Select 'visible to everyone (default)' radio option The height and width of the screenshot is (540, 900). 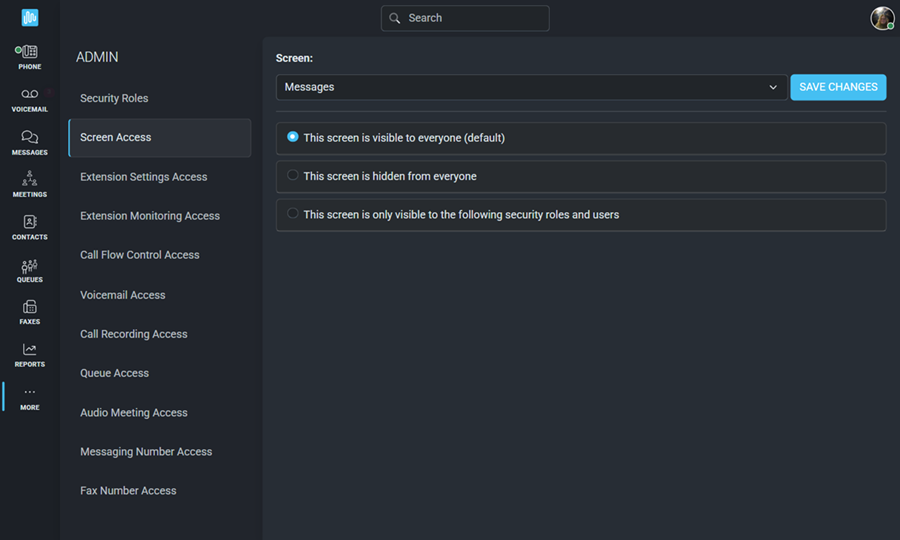(x=293, y=137)
